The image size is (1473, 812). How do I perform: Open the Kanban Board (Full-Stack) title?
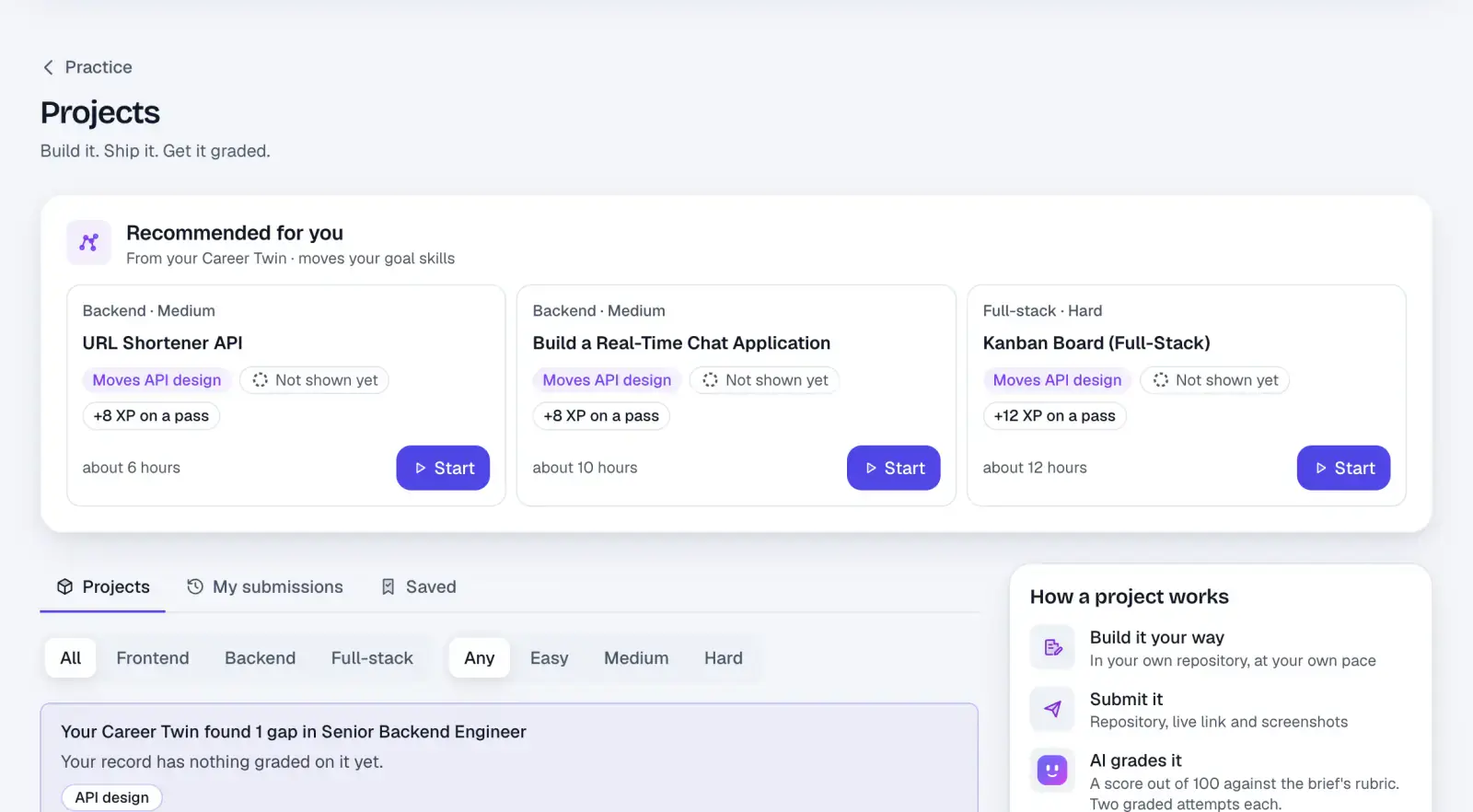[x=1096, y=343]
